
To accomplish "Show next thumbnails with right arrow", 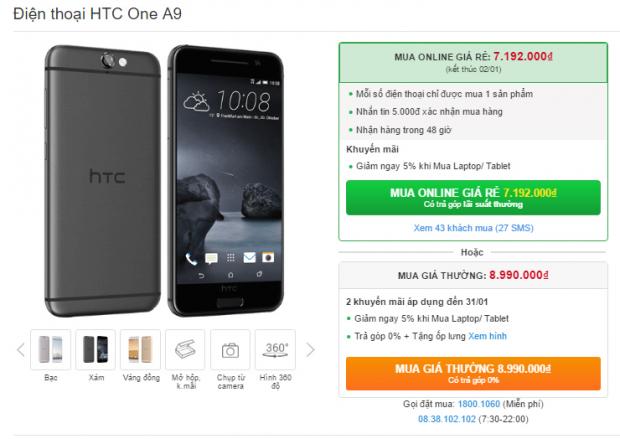I will [310, 350].
